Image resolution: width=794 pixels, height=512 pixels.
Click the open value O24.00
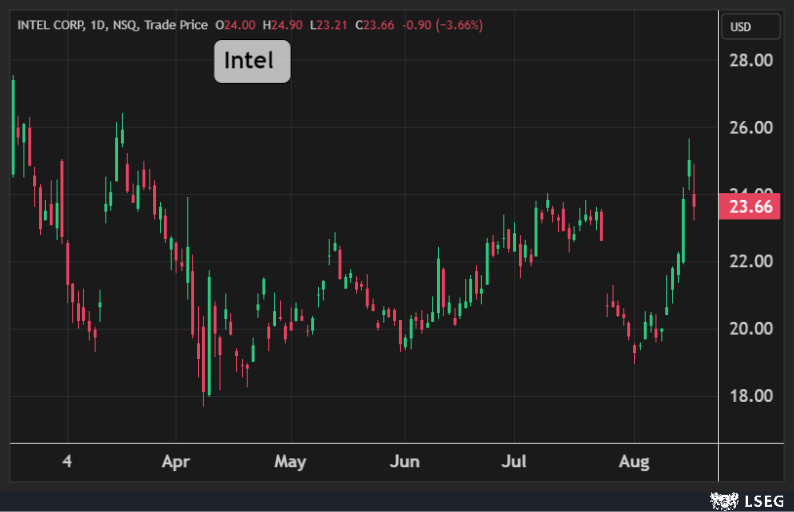pos(235,25)
